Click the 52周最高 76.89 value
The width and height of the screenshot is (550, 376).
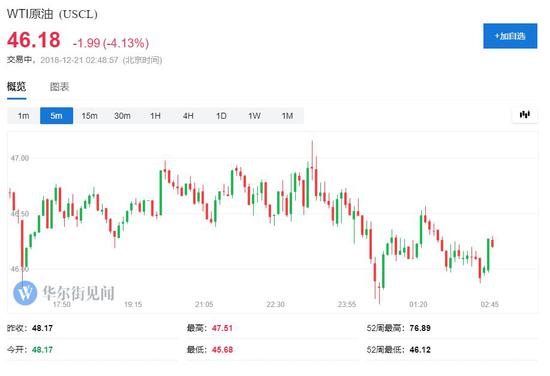click(x=420, y=328)
